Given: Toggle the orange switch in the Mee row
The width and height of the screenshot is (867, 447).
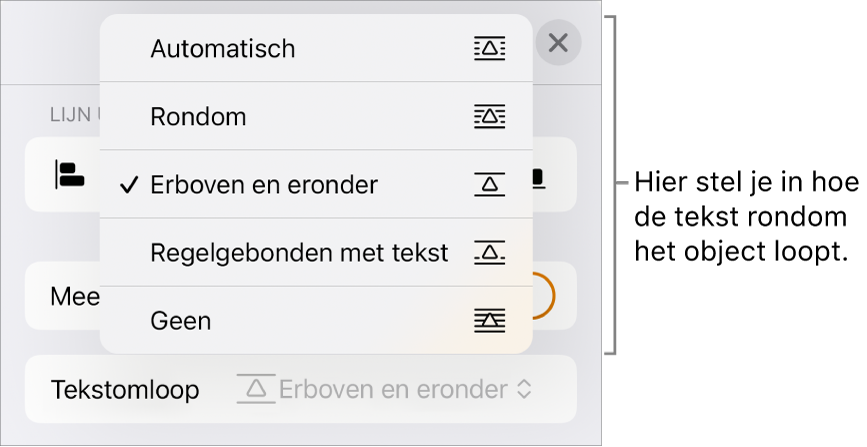Looking at the screenshot, I should [x=542, y=295].
